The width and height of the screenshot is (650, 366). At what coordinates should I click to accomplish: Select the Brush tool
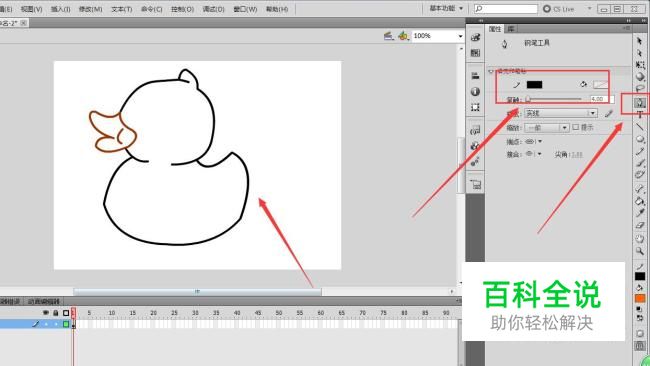tap(640, 163)
